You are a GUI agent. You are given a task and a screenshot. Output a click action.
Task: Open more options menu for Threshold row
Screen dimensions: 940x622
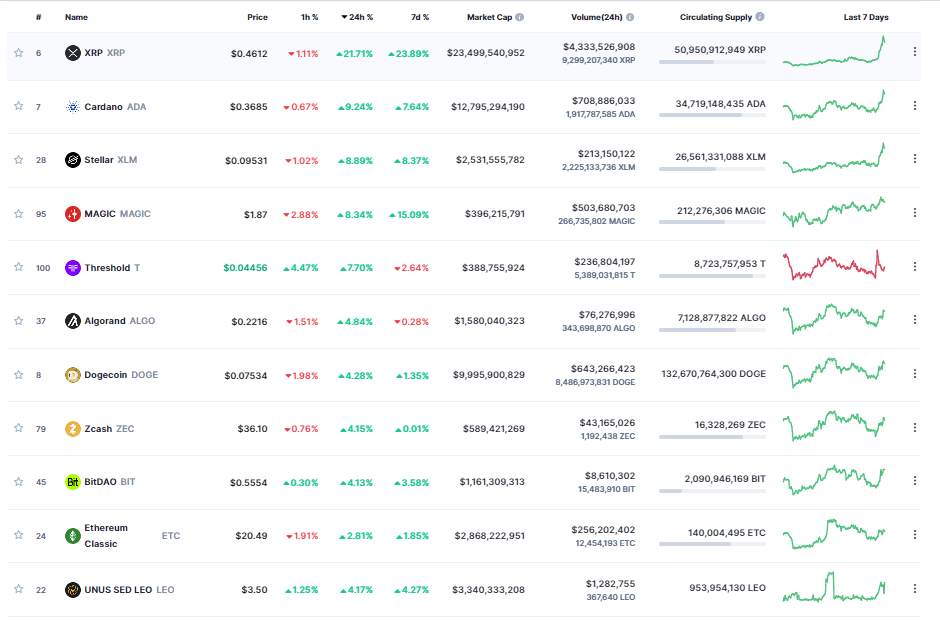[x=915, y=266]
